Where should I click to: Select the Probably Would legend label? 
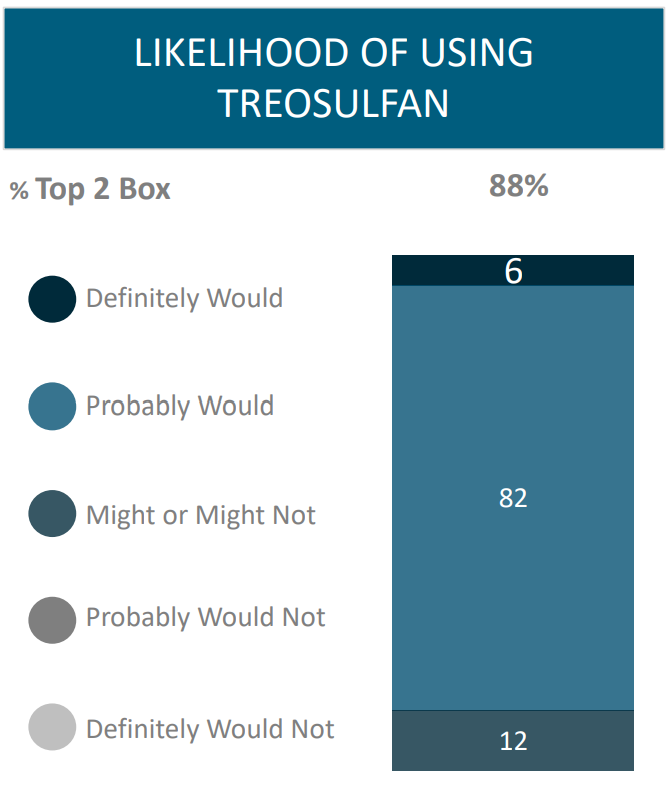click(180, 406)
